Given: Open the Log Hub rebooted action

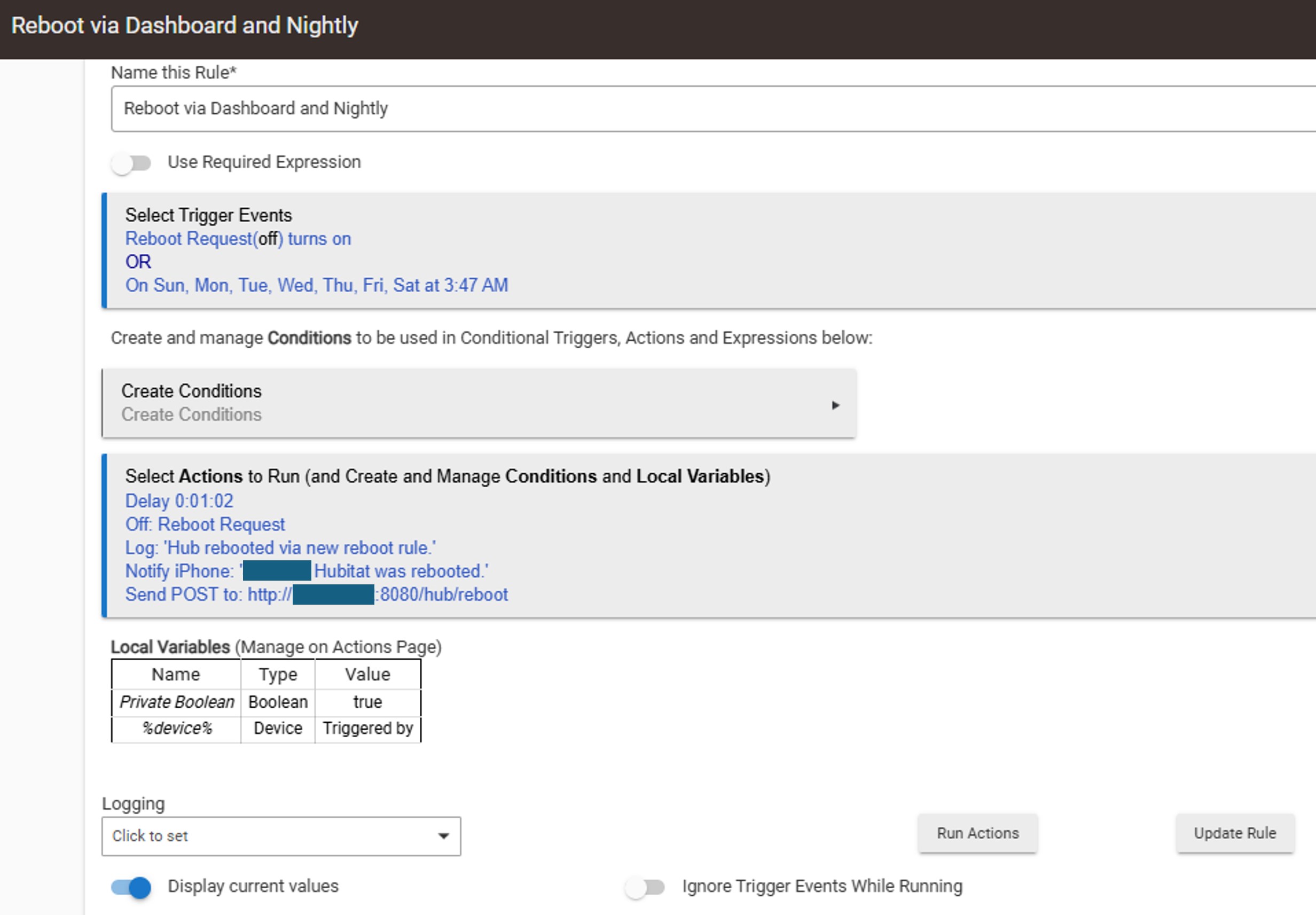Looking at the screenshot, I should (280, 548).
